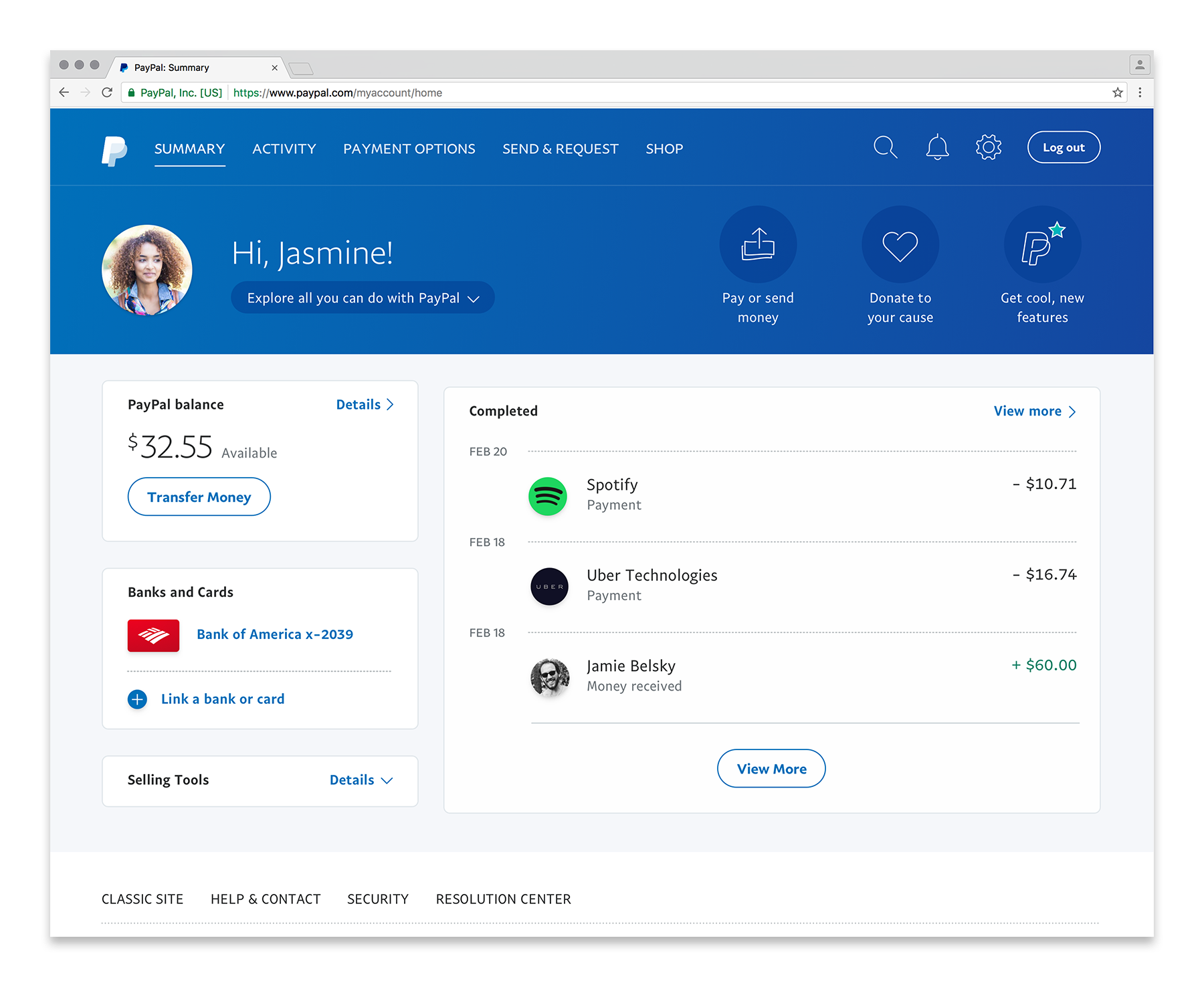Click the plus icon beside Link a bank
1204x987 pixels.
137,699
